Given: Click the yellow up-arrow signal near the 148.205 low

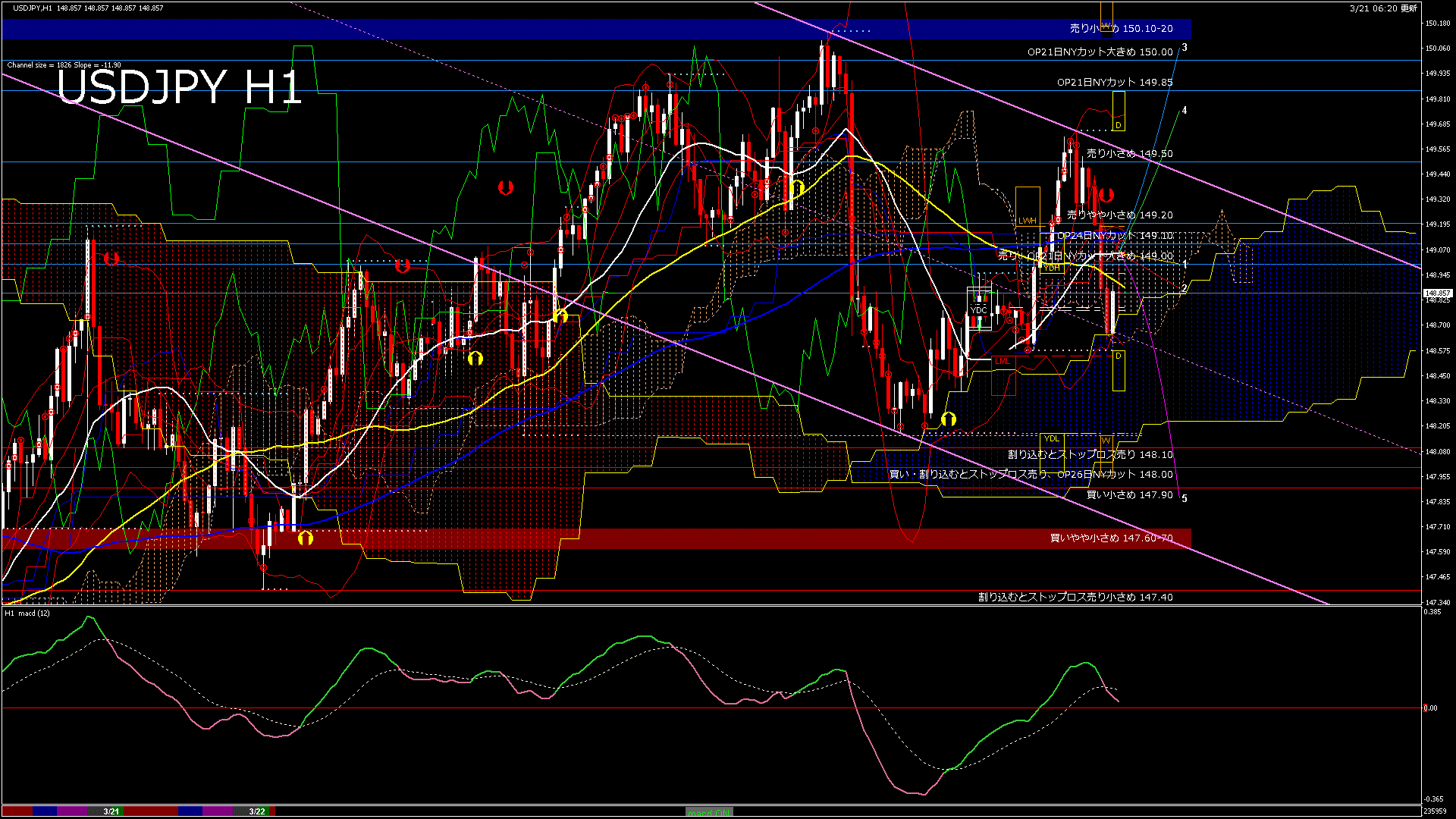Looking at the screenshot, I should pyautogui.click(x=948, y=419).
